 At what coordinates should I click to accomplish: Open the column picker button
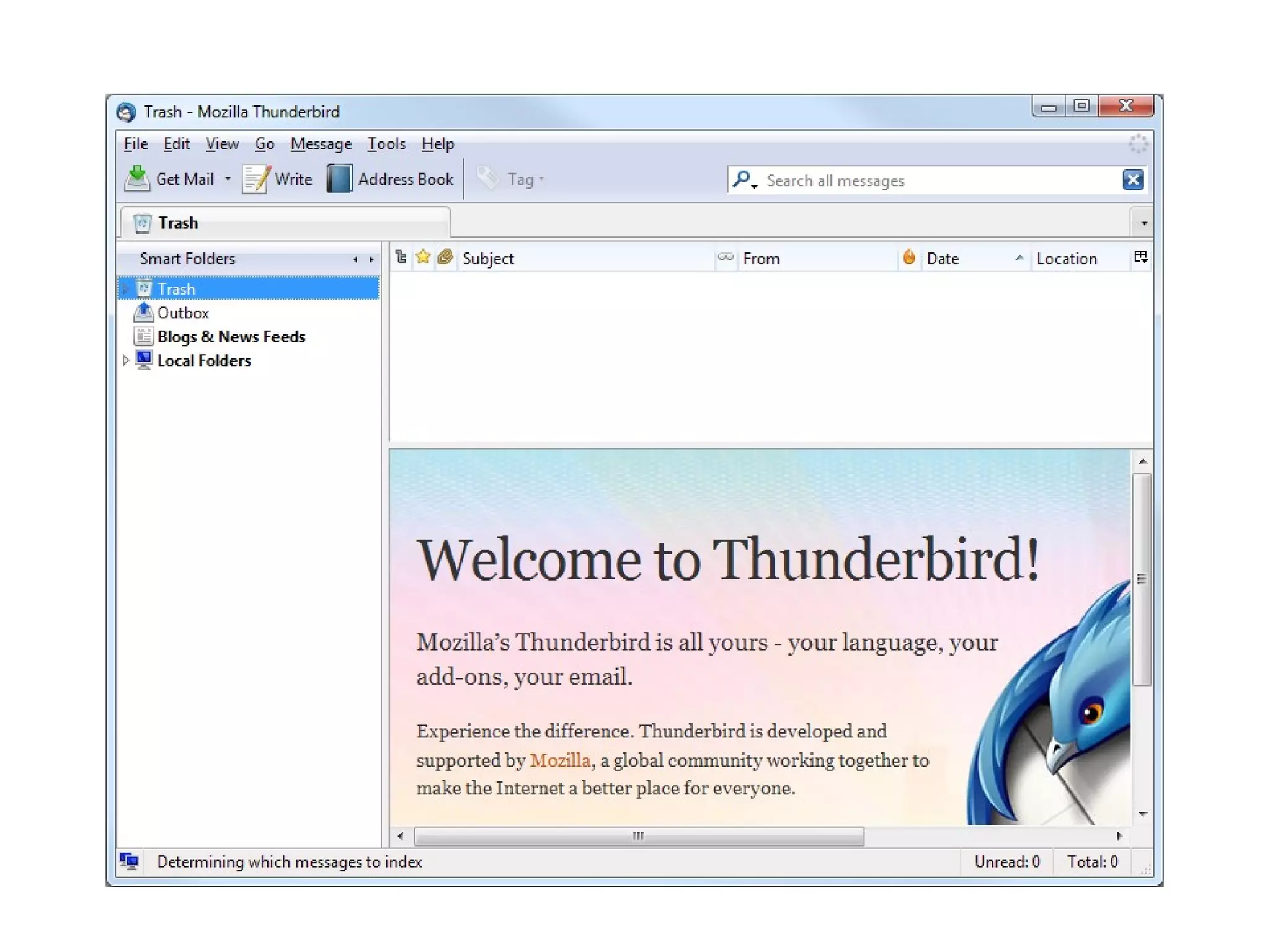(1140, 257)
